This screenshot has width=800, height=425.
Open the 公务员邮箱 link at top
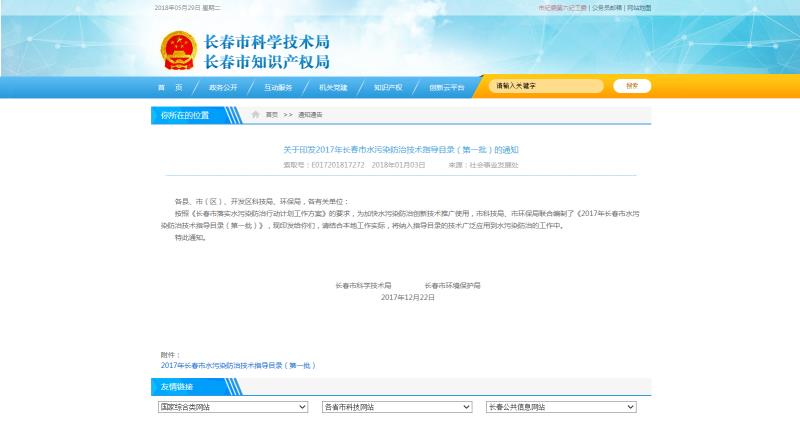pos(606,7)
